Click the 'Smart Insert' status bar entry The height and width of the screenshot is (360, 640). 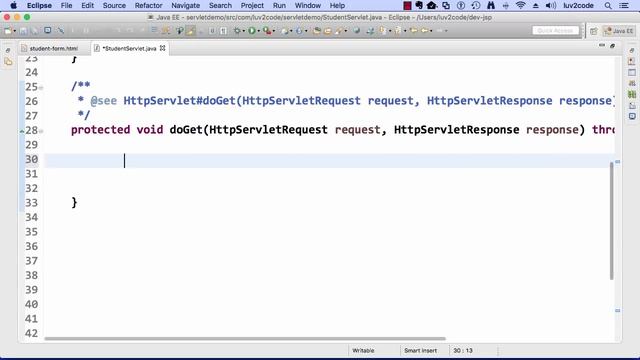coord(420,351)
